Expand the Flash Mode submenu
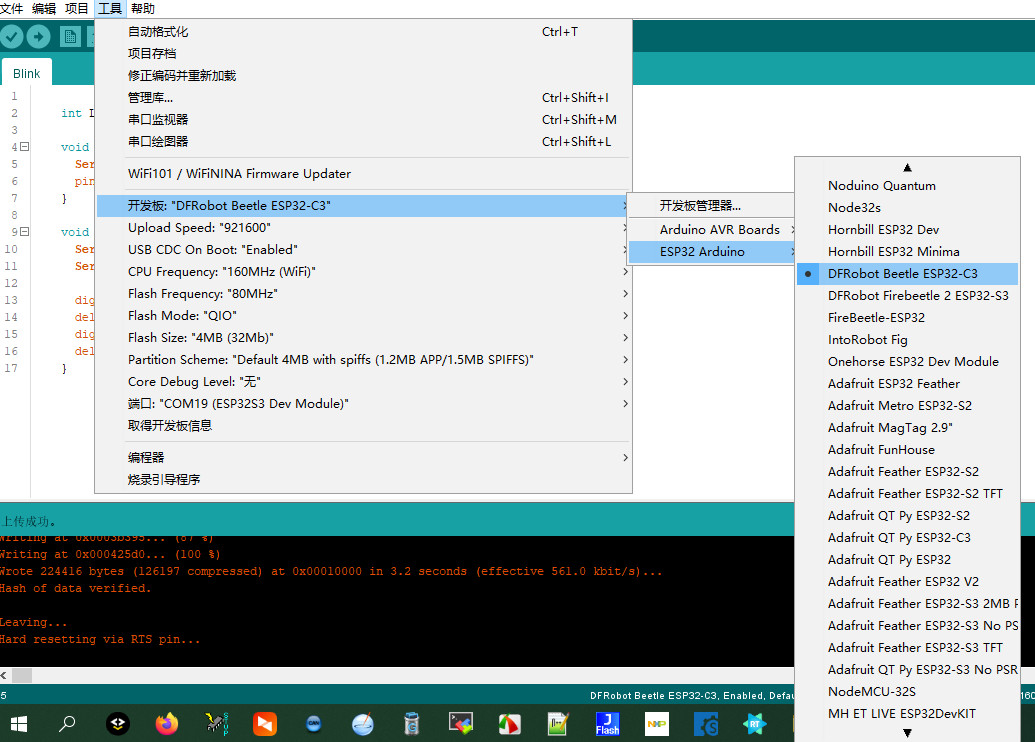Image resolution: width=1035 pixels, height=742 pixels. coord(364,316)
